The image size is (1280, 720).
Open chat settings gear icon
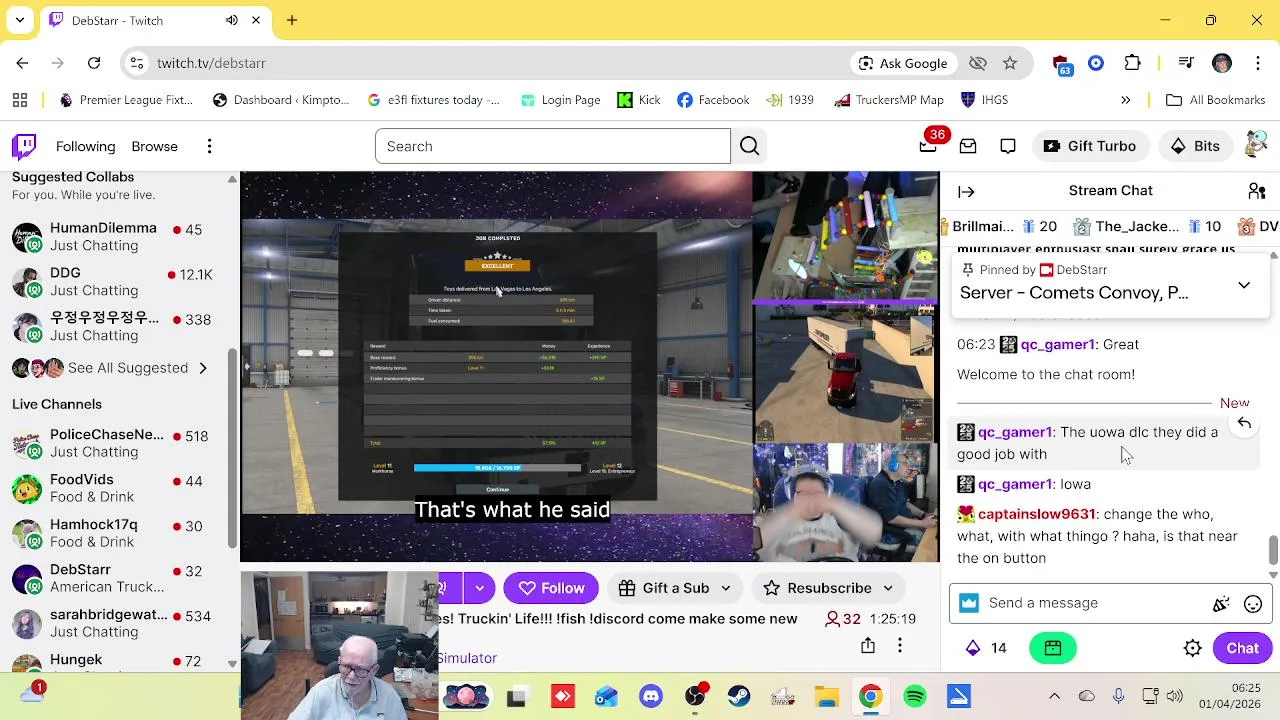[x=1192, y=648]
